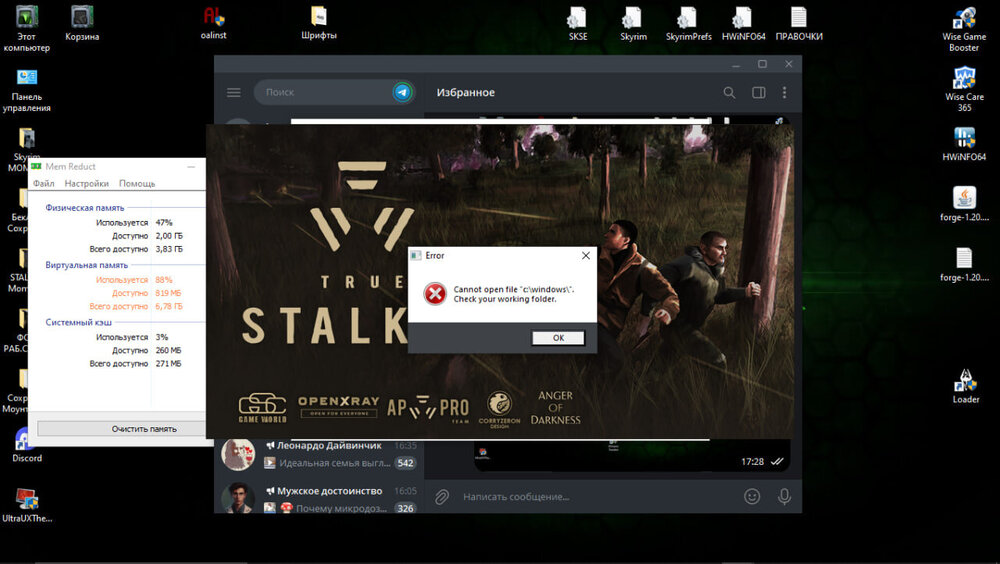Image resolution: width=1000 pixels, height=564 pixels.
Task: Open the Настройки menu in Mem Reduct
Action: pos(86,184)
